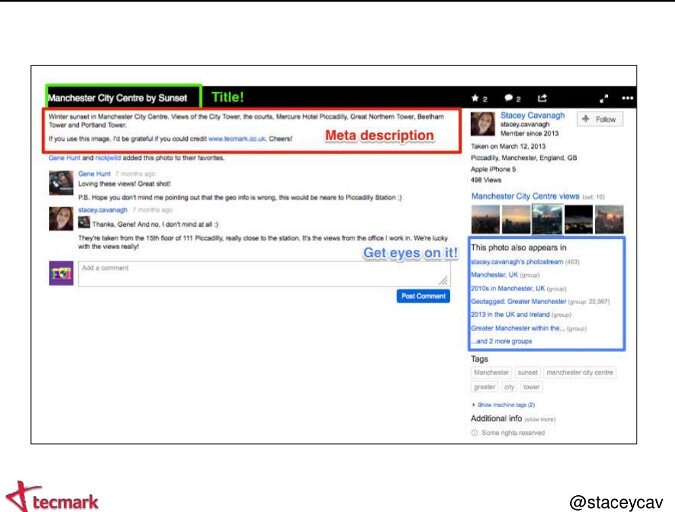This screenshot has width=675, height=512.
Task: Expand photo to fullscreen view
Action: click(604, 99)
